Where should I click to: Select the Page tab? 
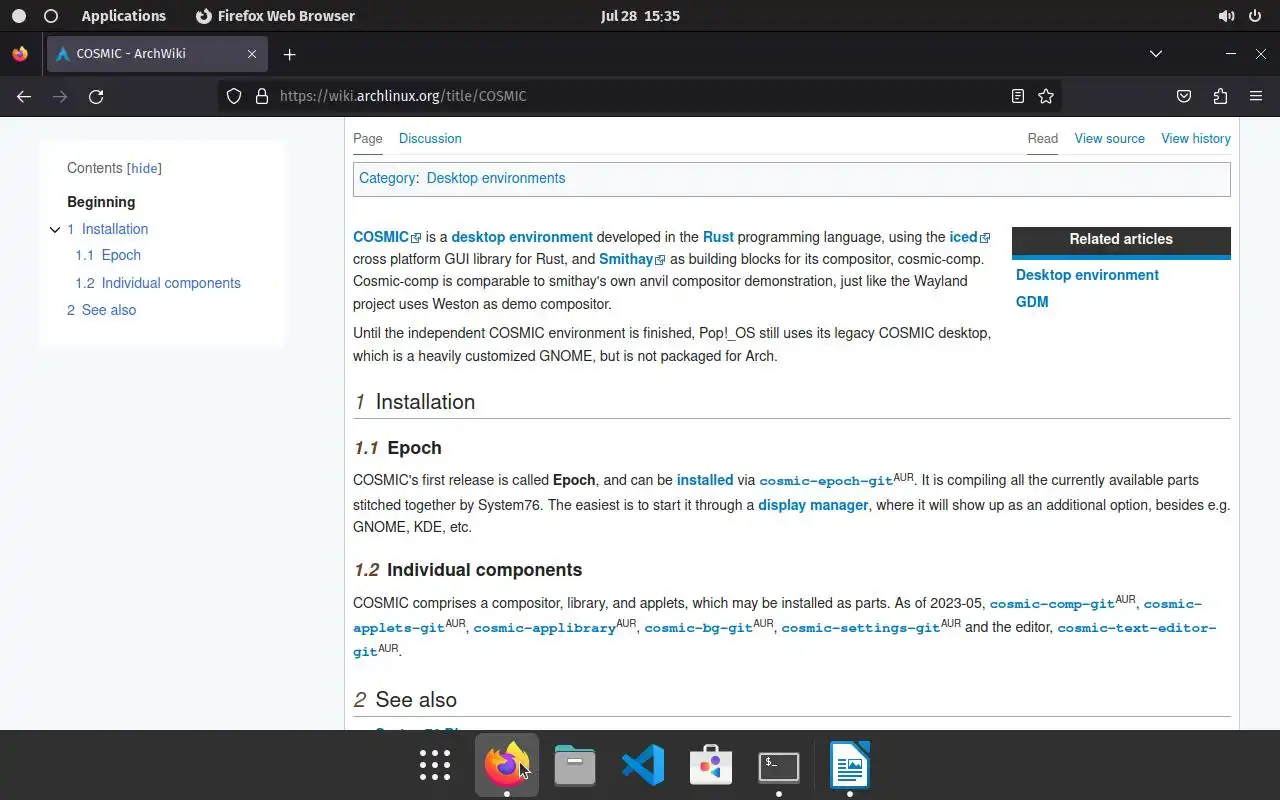click(x=368, y=139)
